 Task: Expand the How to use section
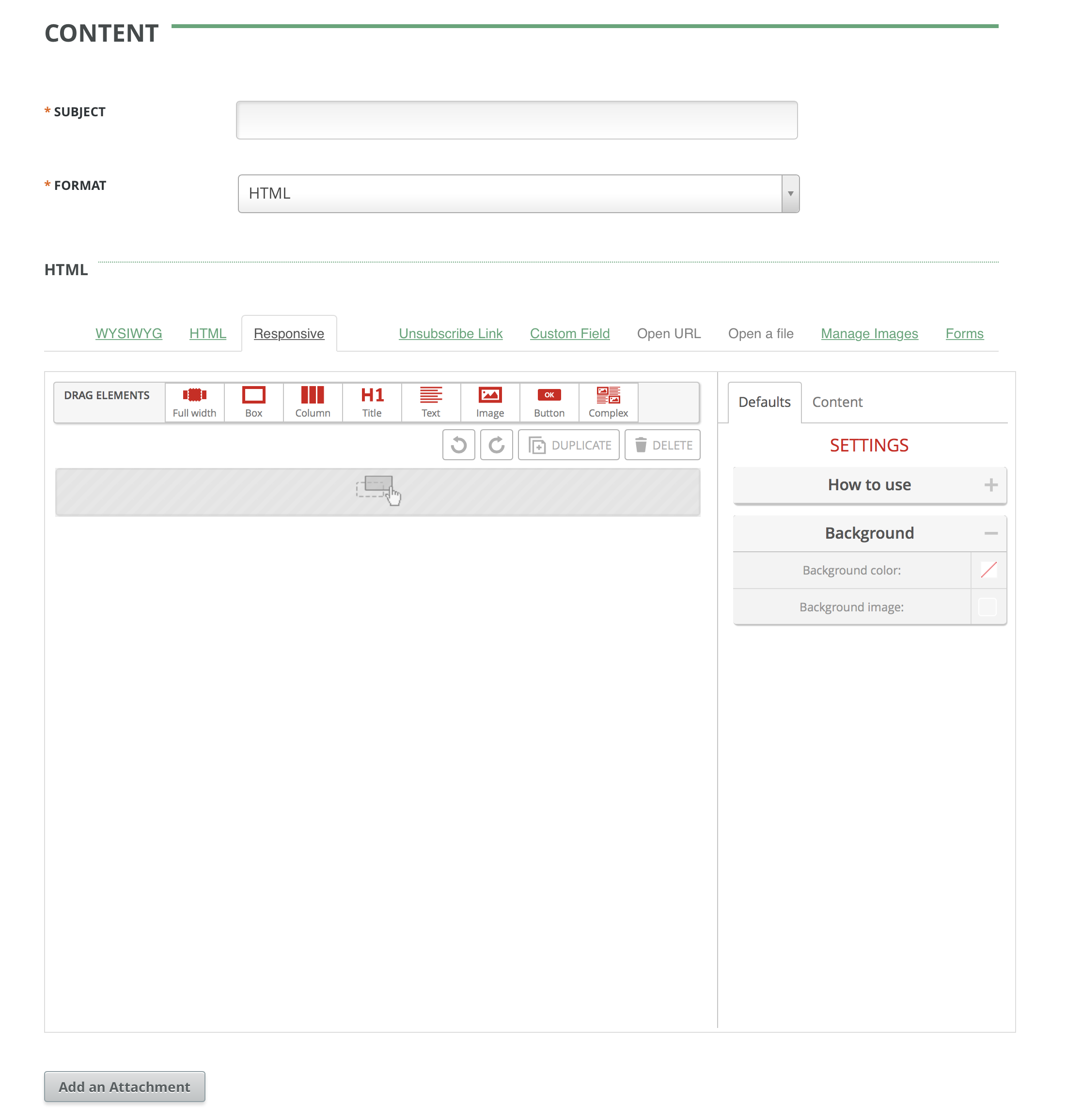pyautogui.click(x=991, y=485)
